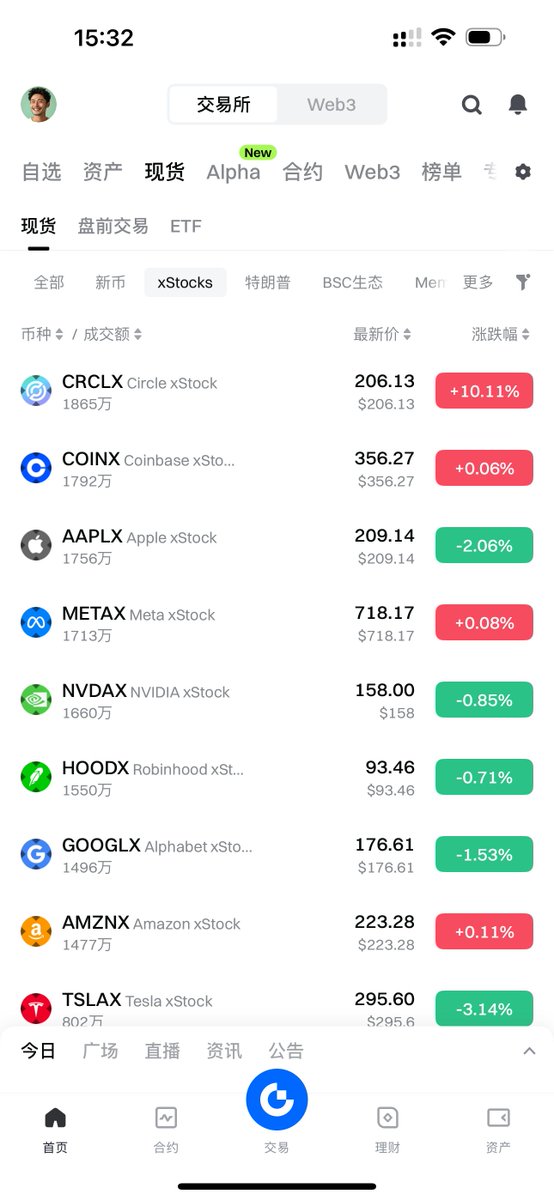Open search with the magnifier icon
This screenshot has height=1200, width=554.
click(472, 104)
